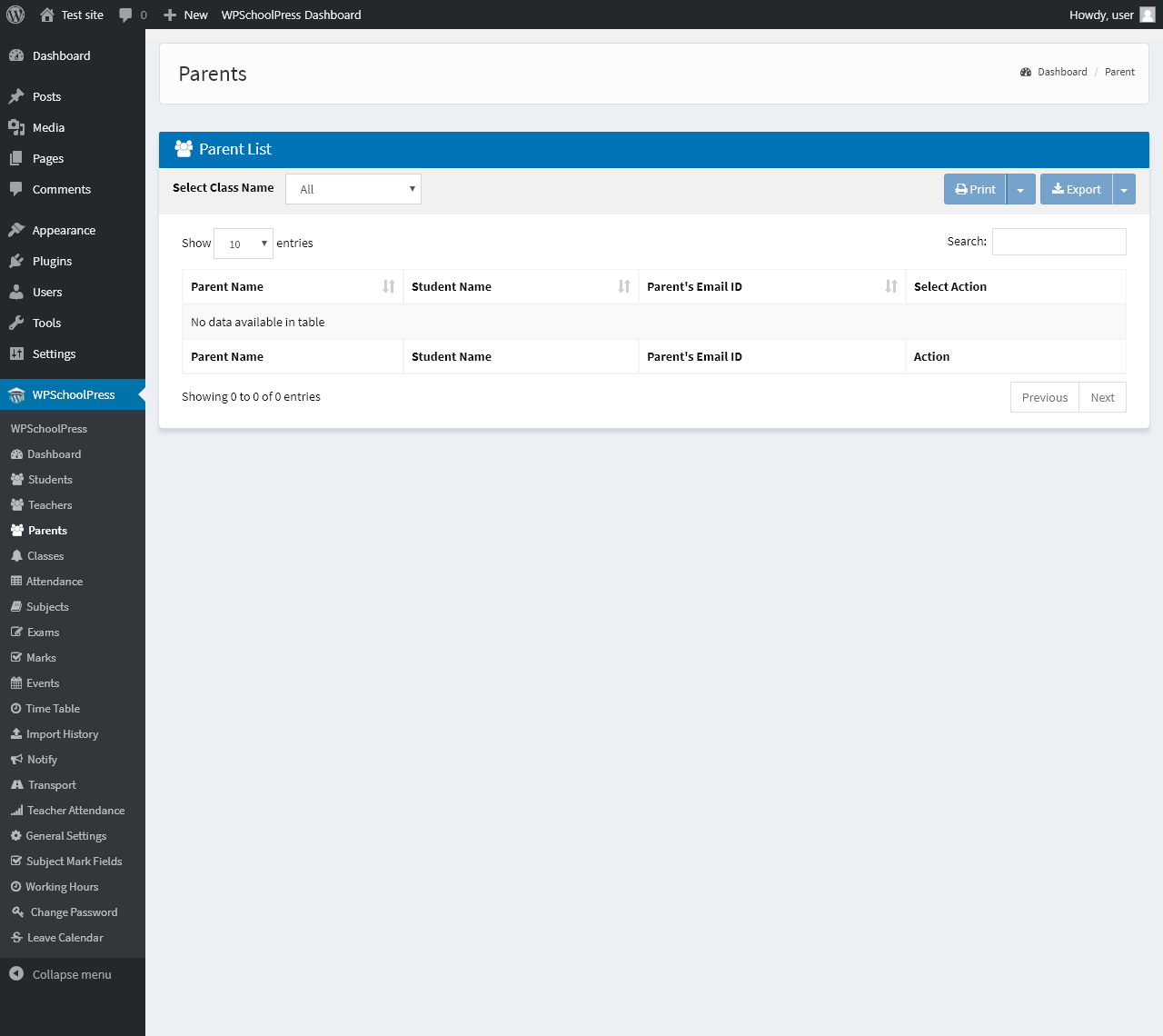
Task: Click the Settings sliders icon
Action: coord(16,354)
